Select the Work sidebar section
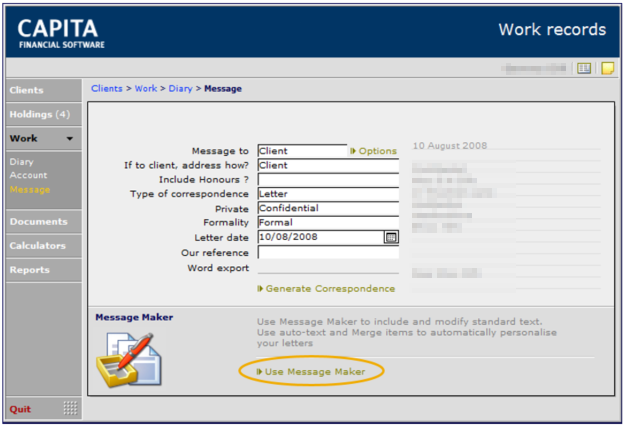The image size is (624, 430). 44,138
